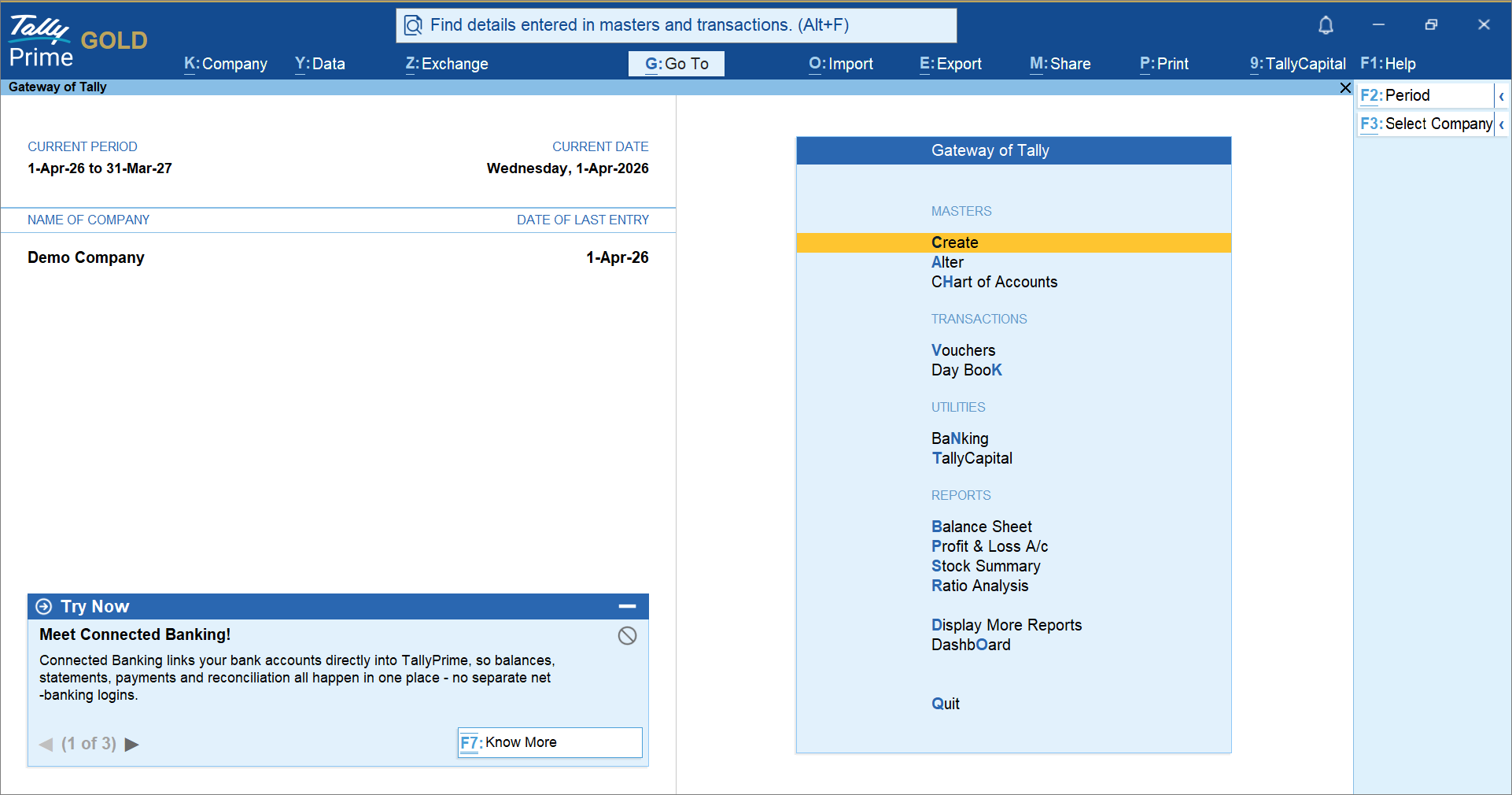This screenshot has height=795, width=1512.
Task: Click the F3: Select Company button
Action: click(x=1425, y=124)
